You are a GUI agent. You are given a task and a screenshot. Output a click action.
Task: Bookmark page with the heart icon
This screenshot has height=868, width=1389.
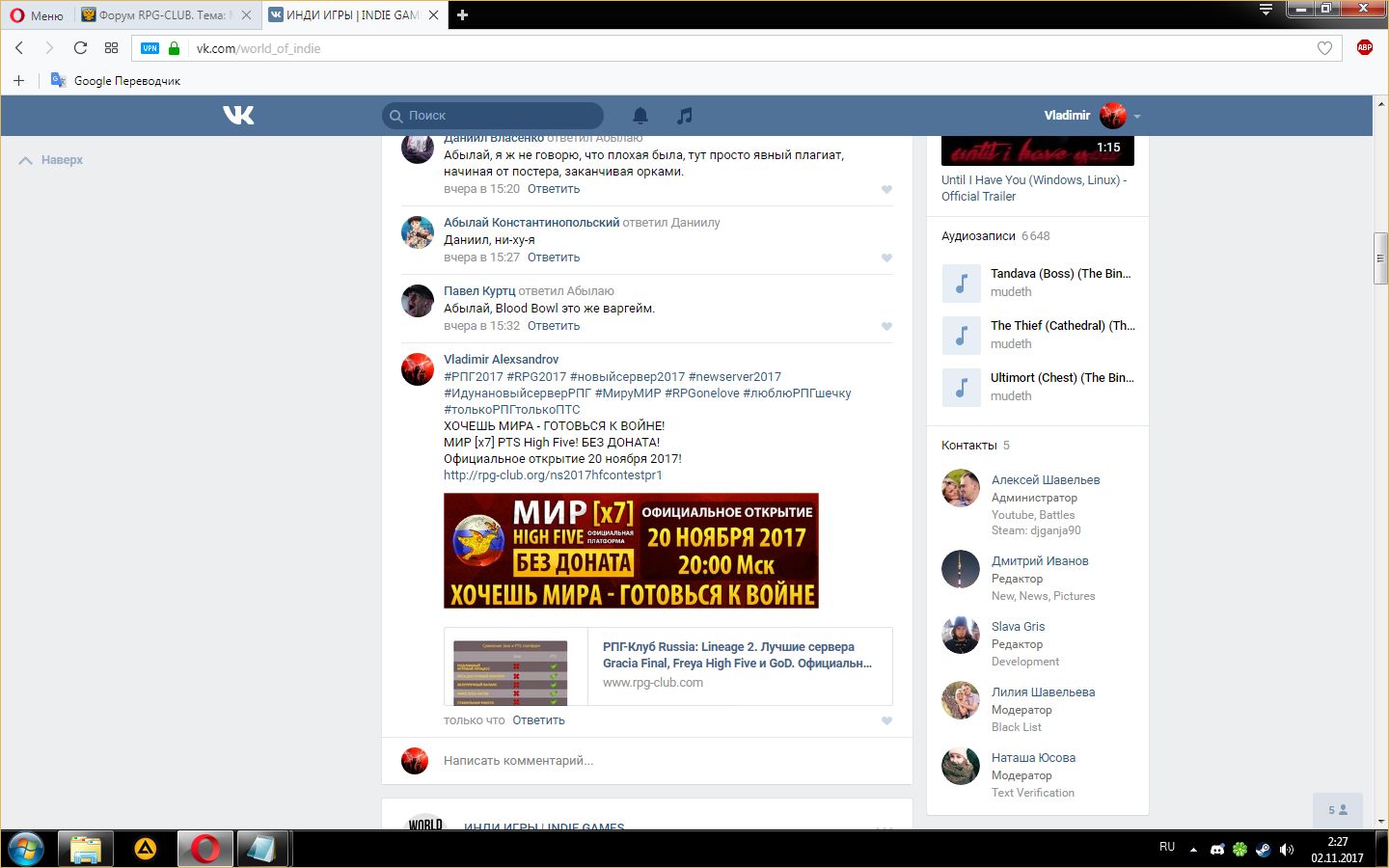(1324, 48)
